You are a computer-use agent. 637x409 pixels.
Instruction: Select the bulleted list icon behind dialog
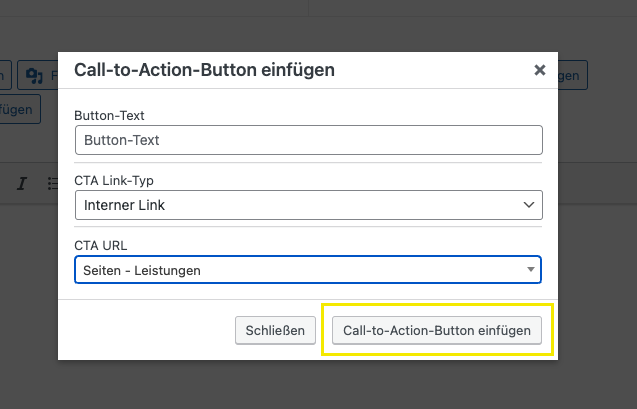(53, 184)
